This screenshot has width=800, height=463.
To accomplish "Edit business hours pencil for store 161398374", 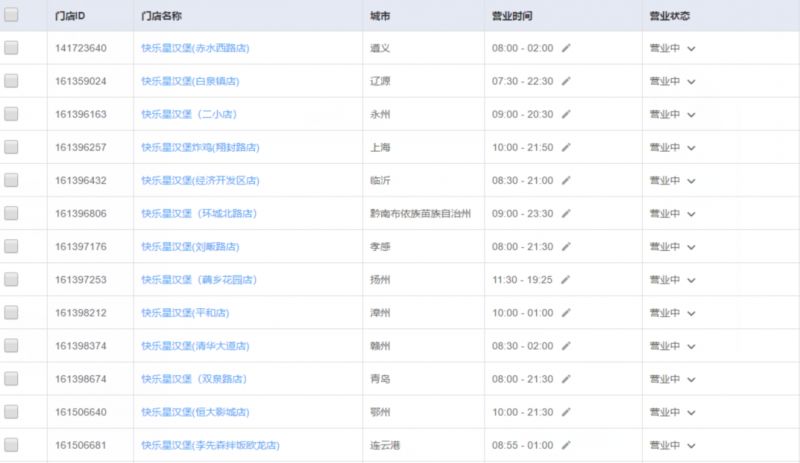I will (x=566, y=346).
